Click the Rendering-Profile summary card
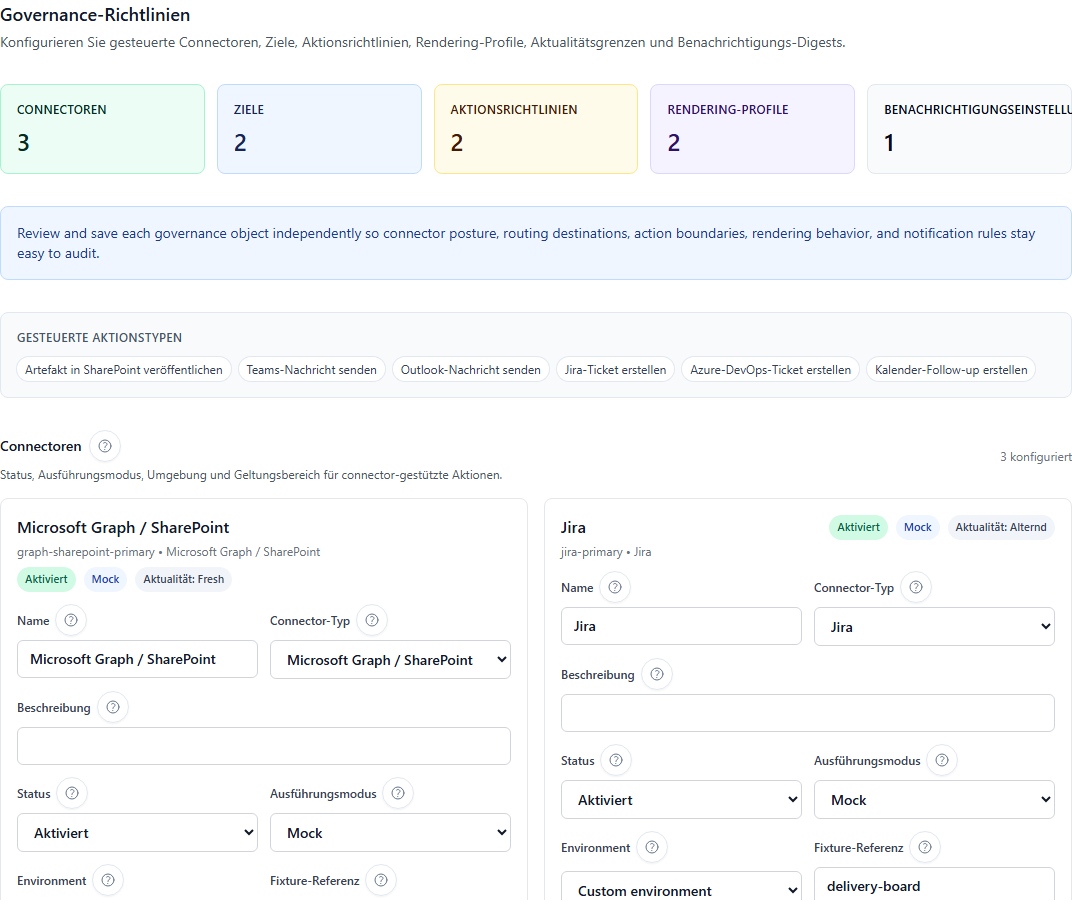Viewport: 1072px width, 912px height. point(752,129)
